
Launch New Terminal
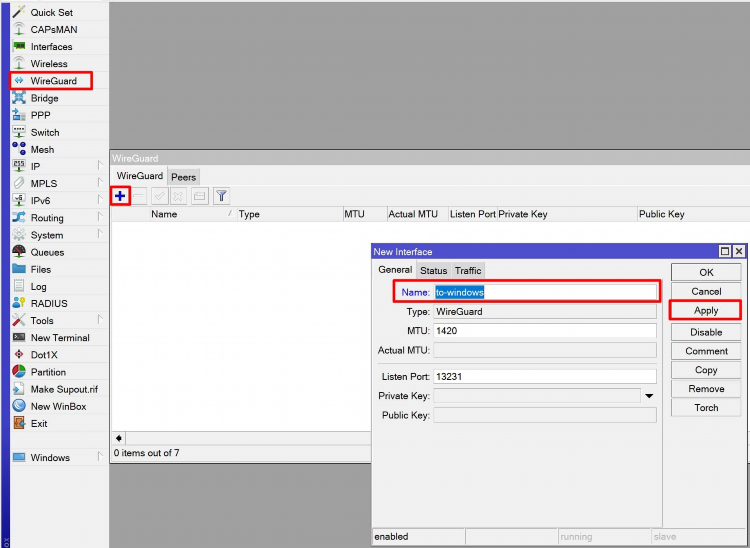pyautogui.click(x=60, y=338)
